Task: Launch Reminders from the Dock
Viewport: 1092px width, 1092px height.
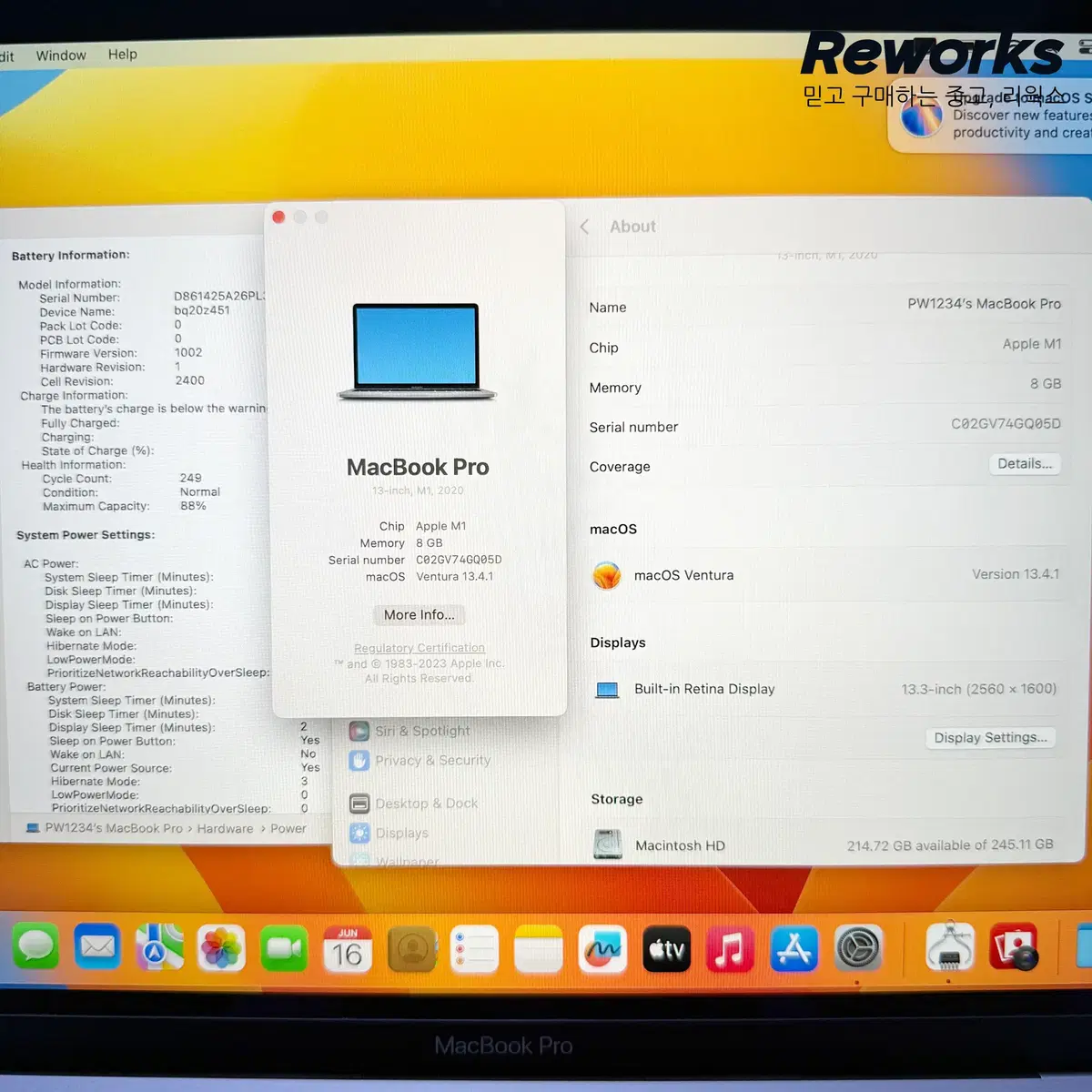Action: [475, 949]
